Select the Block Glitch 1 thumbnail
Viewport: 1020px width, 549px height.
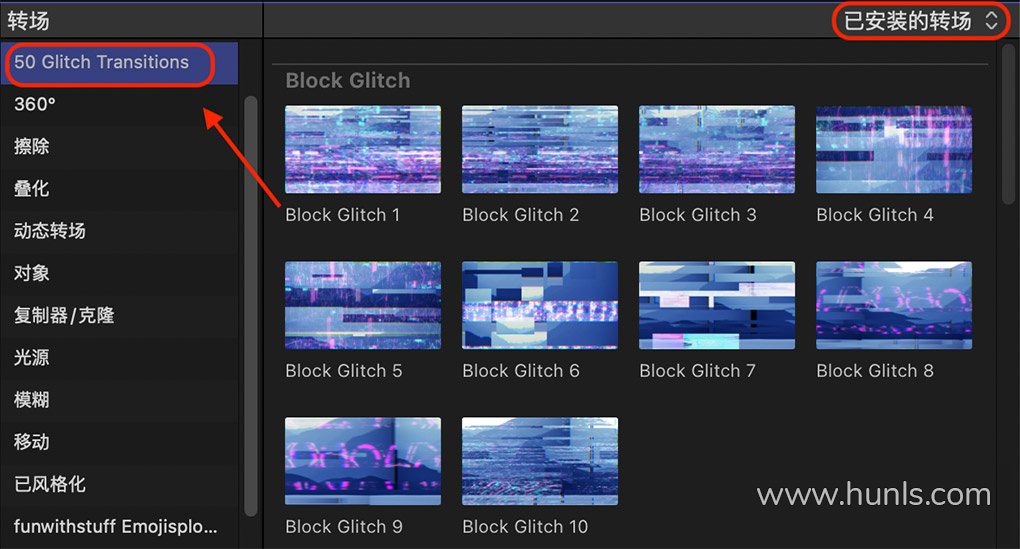[x=363, y=150]
